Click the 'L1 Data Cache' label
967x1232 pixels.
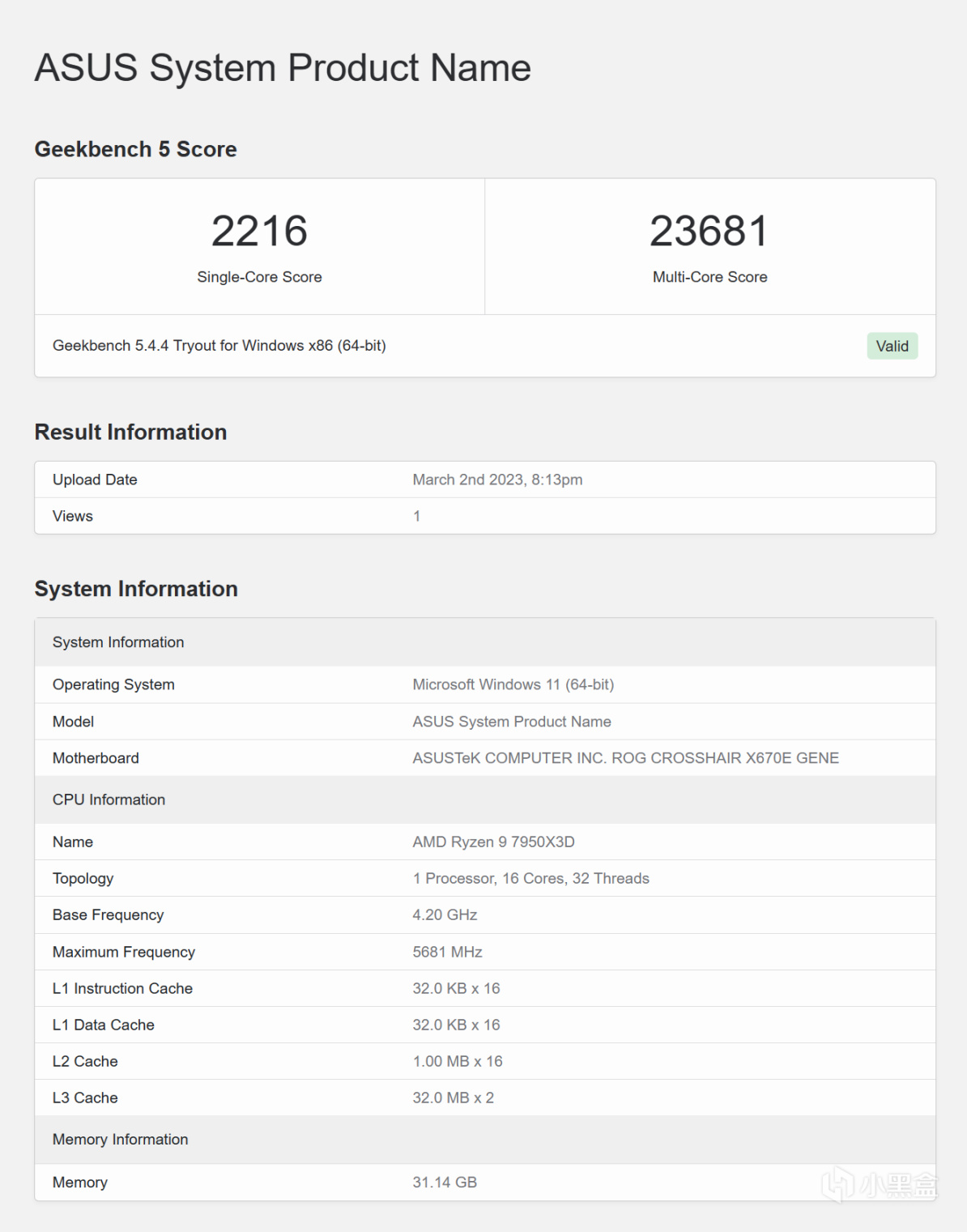[103, 1025]
